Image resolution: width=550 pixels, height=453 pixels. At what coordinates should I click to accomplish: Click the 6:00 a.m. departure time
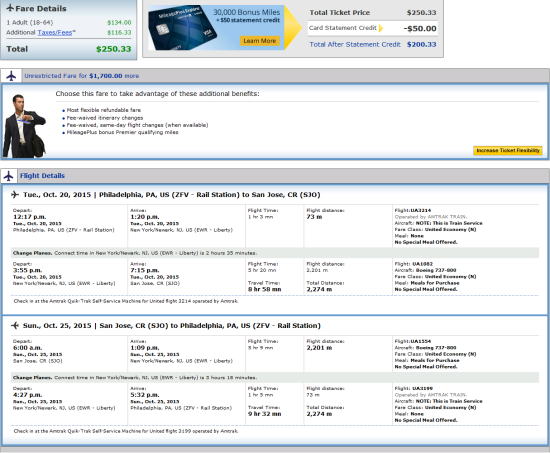point(27,348)
